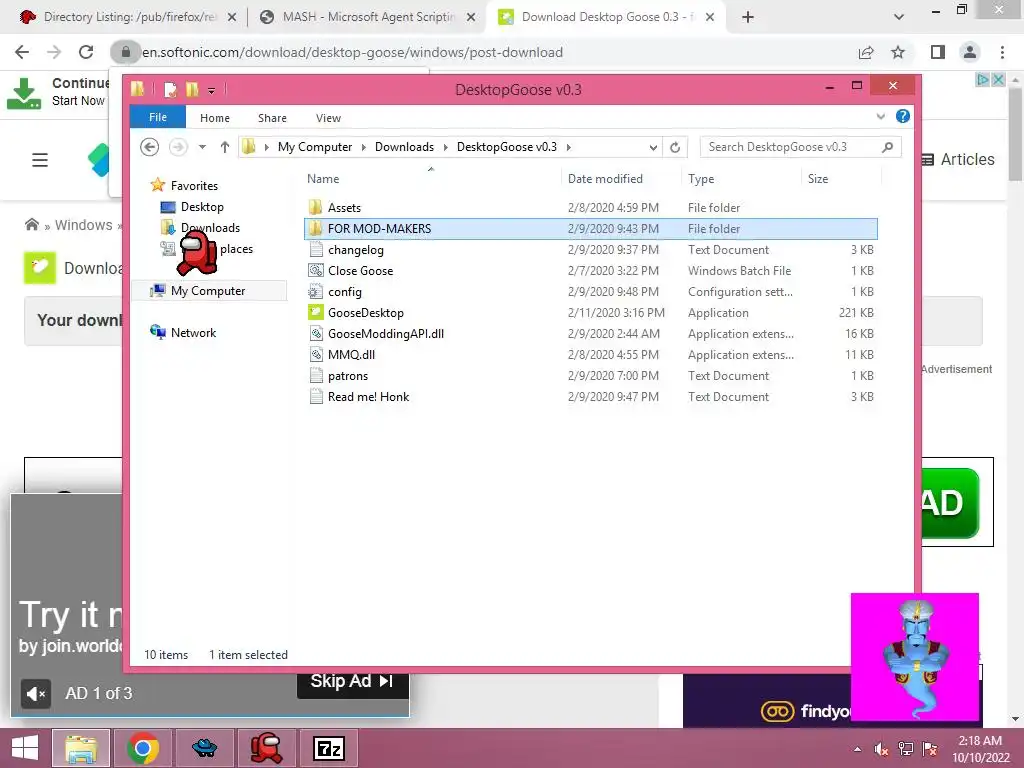Open taskbar clock showing 2:18 AM
This screenshot has width=1024, height=768.
click(x=980, y=749)
